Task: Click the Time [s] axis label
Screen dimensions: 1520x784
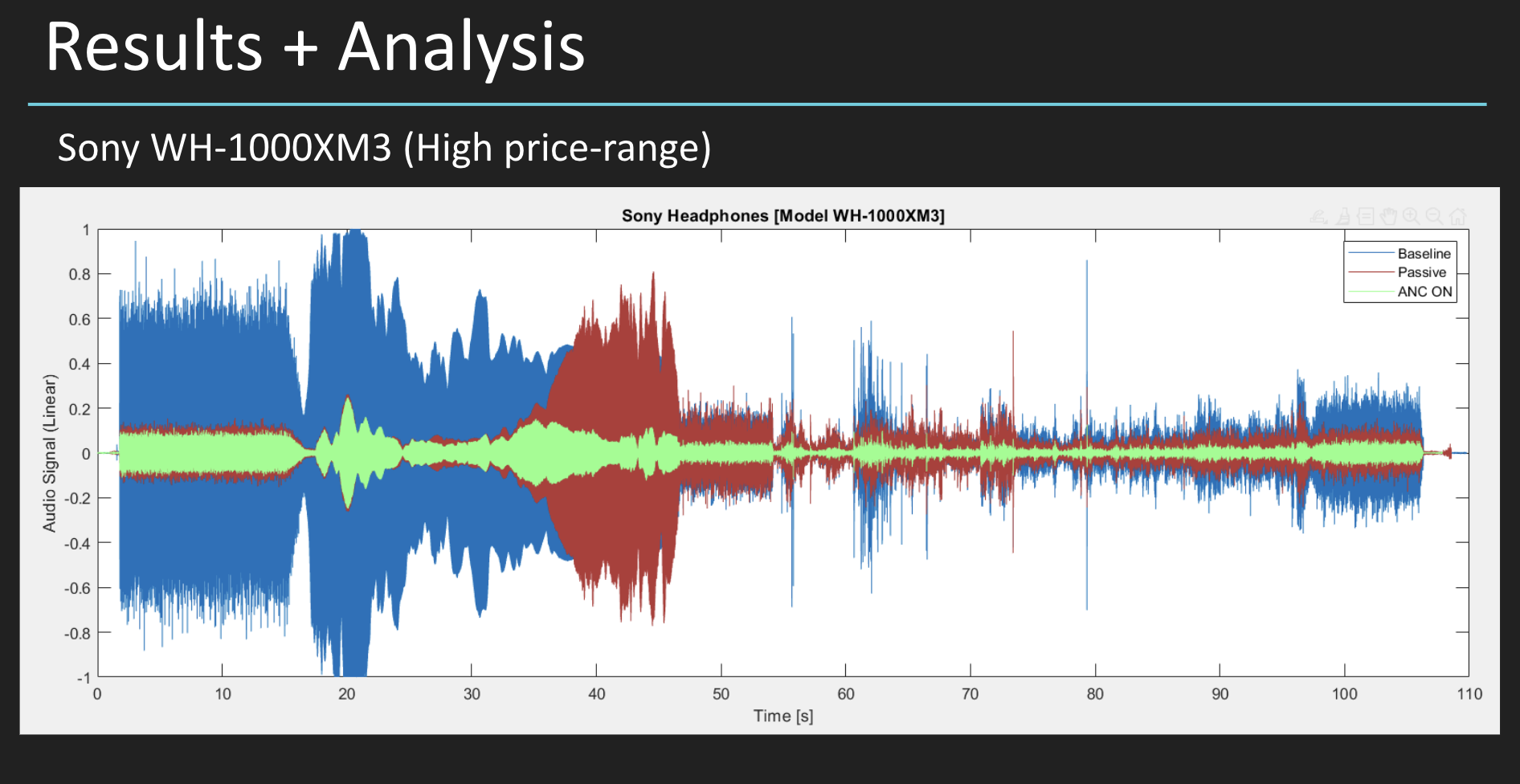Action: [x=782, y=716]
